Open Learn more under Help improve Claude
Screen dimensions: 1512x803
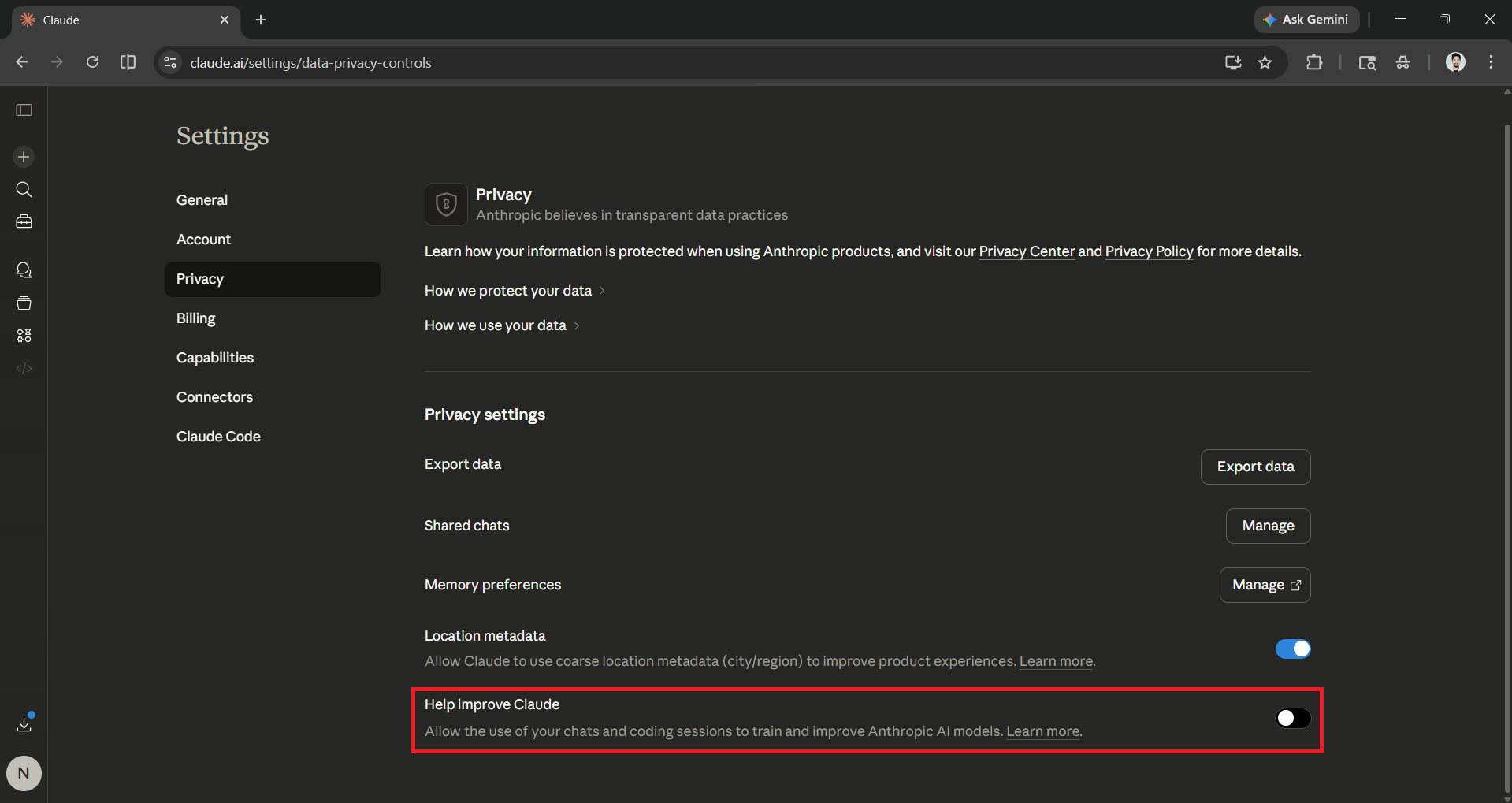click(x=1042, y=731)
